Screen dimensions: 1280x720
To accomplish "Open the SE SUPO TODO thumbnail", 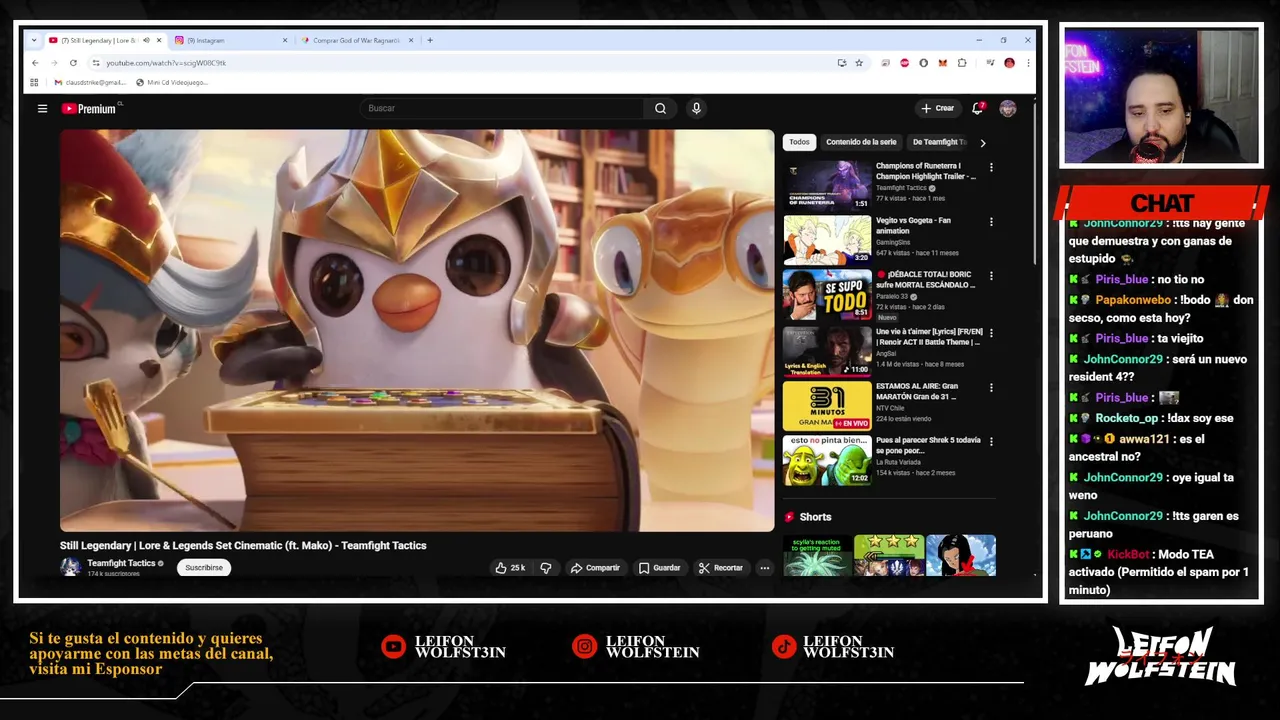I will click(827, 294).
